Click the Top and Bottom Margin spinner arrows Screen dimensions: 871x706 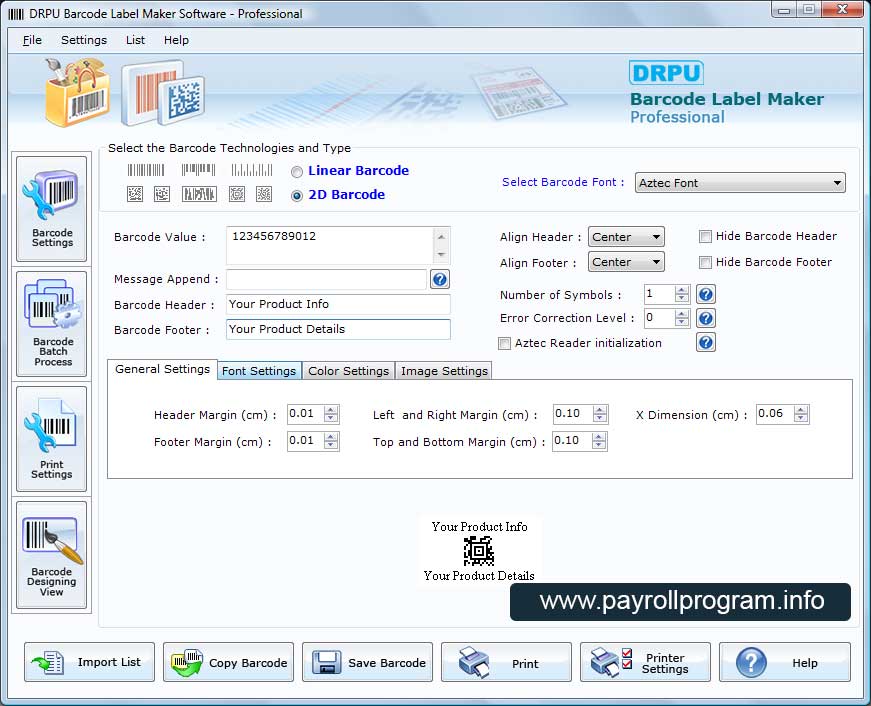(x=599, y=441)
